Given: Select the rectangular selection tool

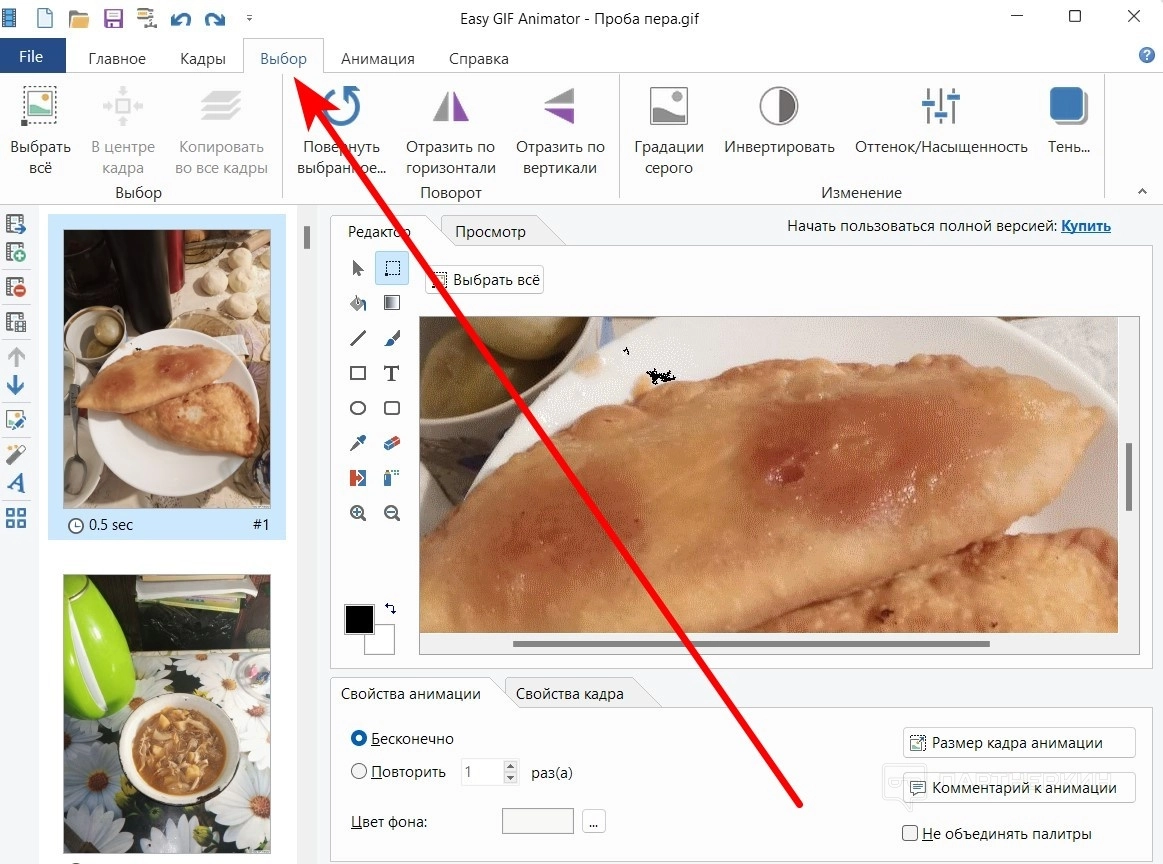Looking at the screenshot, I should [x=392, y=268].
